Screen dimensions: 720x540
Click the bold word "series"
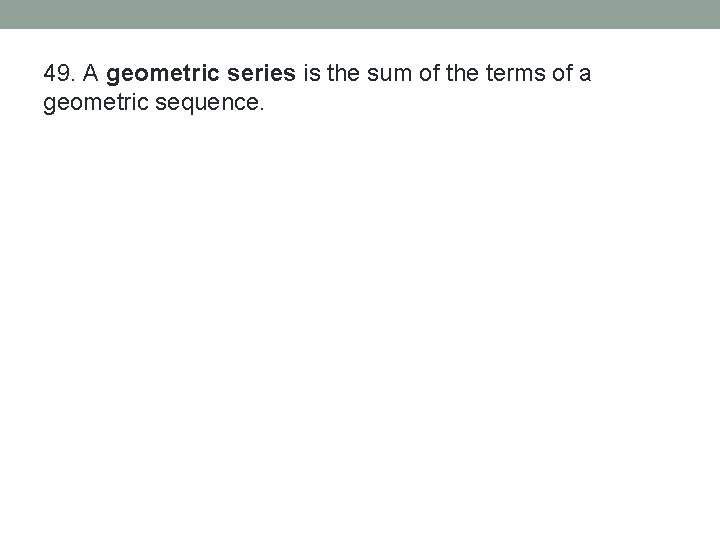point(253,73)
